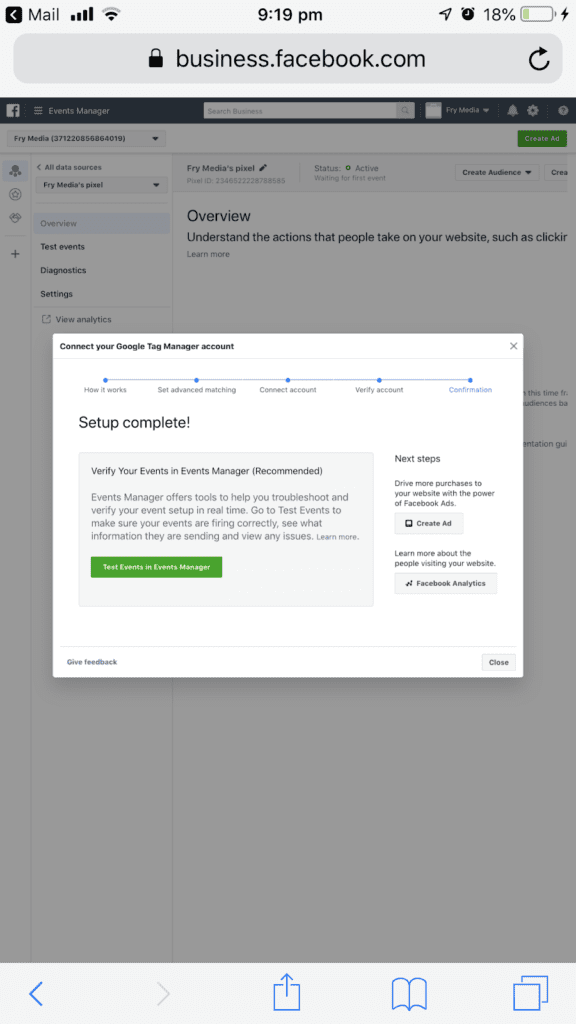
Task: Open notifications bell icon
Action: (x=513, y=110)
